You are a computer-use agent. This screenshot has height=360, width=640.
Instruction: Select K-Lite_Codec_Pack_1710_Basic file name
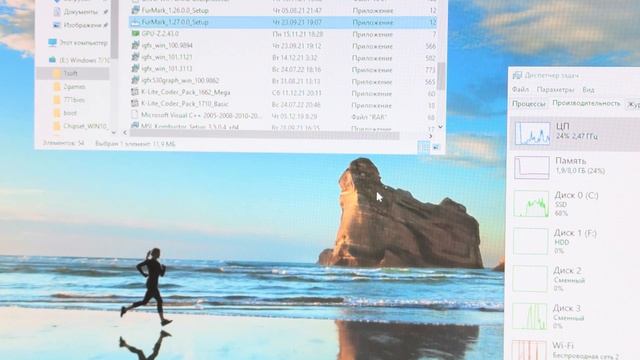click(184, 104)
